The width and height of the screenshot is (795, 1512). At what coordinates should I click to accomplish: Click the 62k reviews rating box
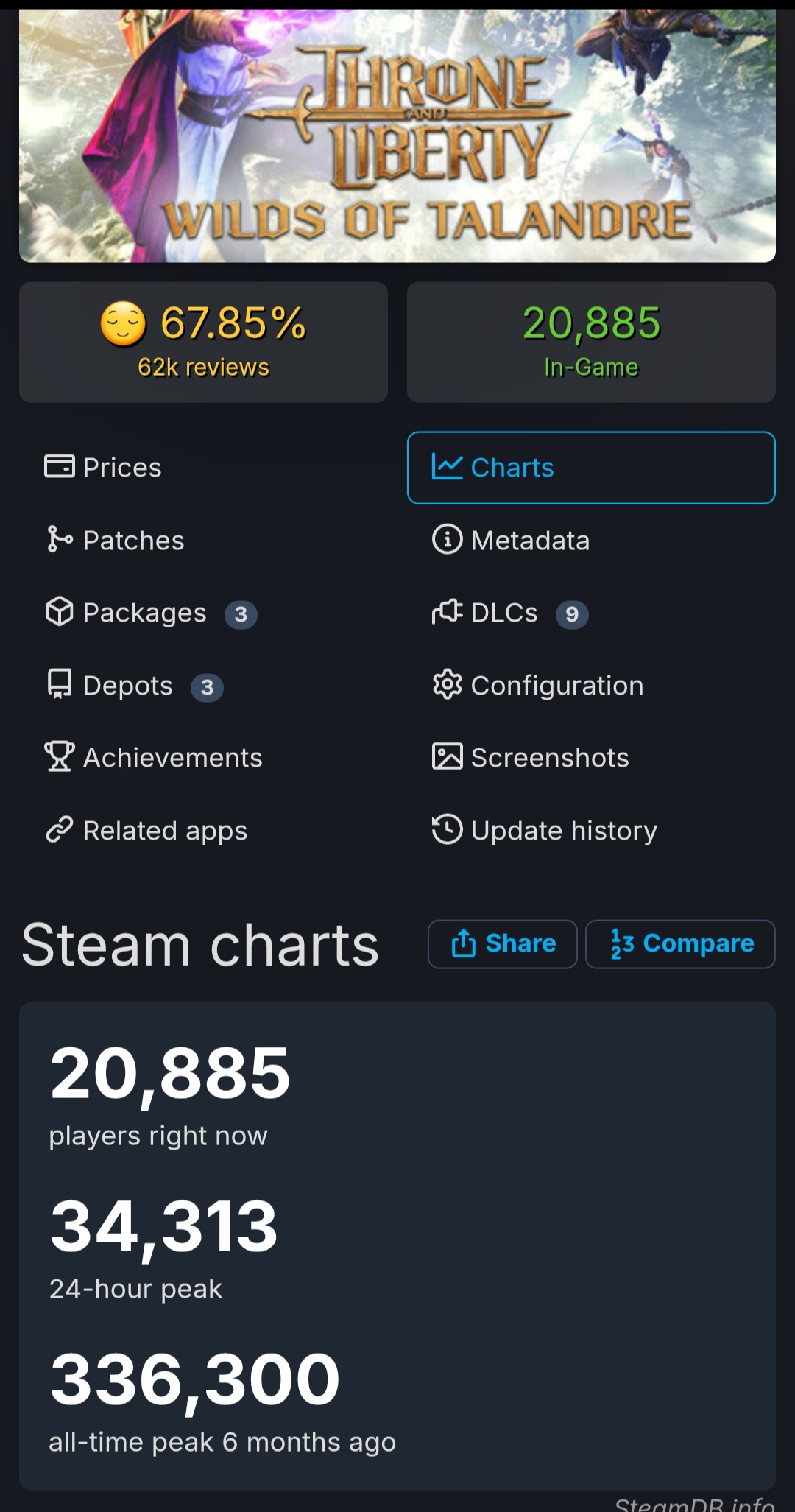click(x=203, y=342)
